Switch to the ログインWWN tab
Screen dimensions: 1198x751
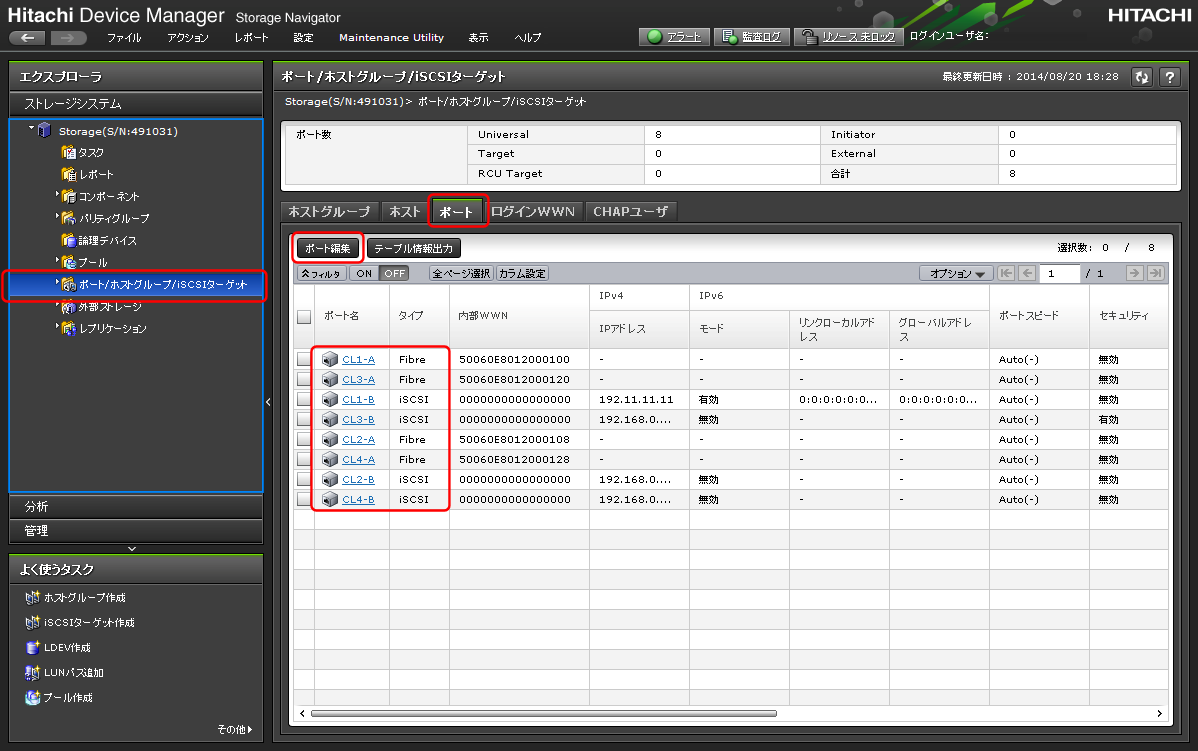coord(533,212)
